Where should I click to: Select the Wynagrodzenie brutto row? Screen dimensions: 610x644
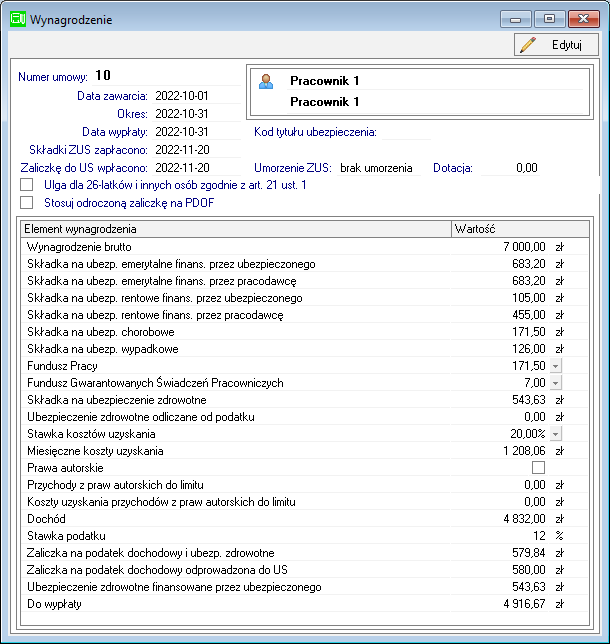(x=305, y=247)
